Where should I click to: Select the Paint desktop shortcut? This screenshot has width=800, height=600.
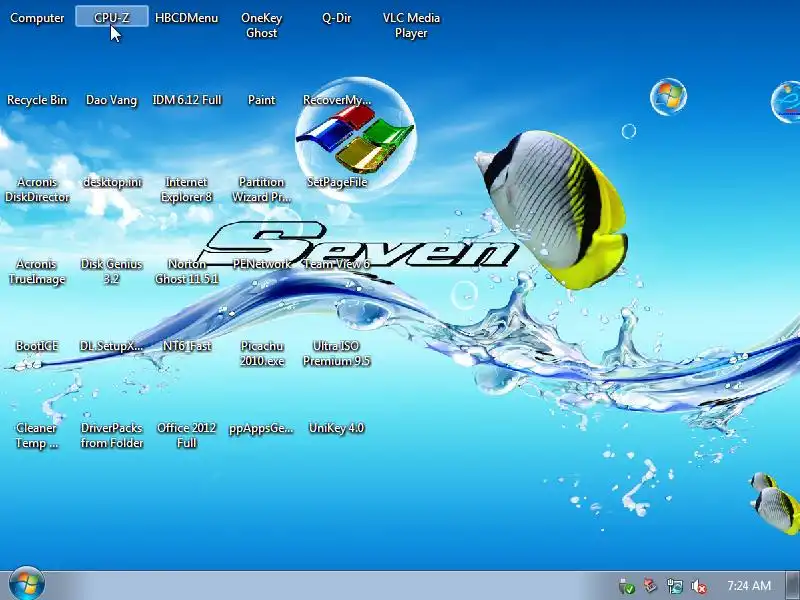[262, 100]
